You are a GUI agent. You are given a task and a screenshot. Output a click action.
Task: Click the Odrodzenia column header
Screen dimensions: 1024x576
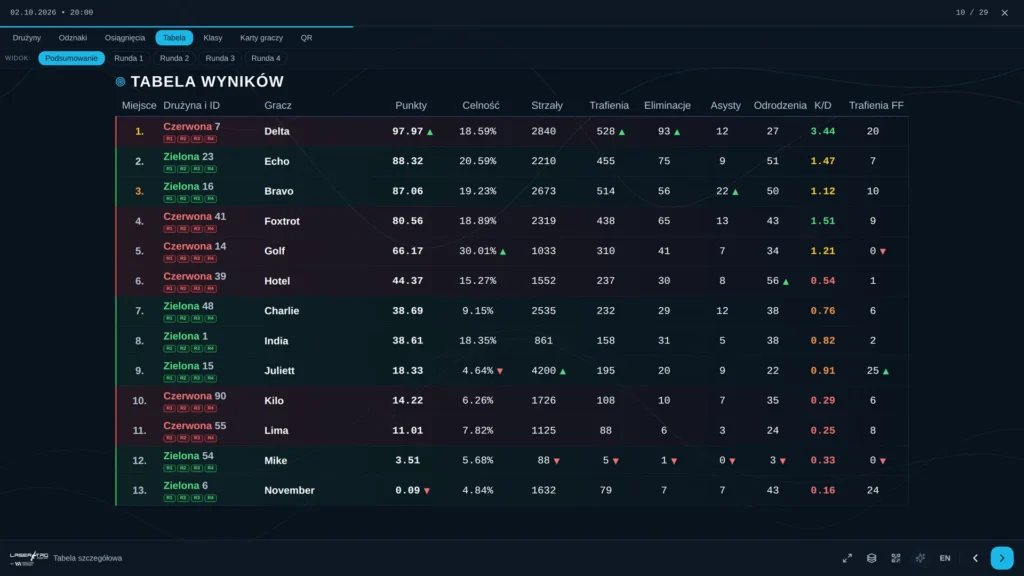[780, 105]
